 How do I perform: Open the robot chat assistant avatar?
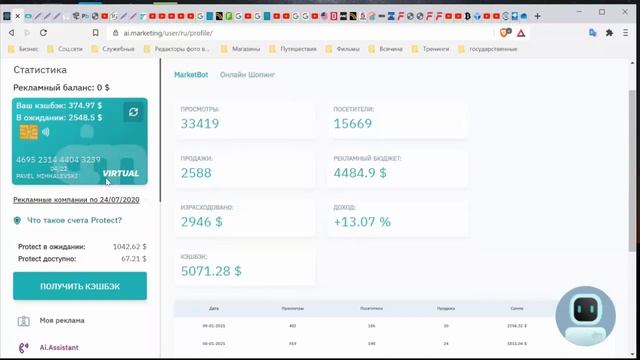click(x=586, y=316)
